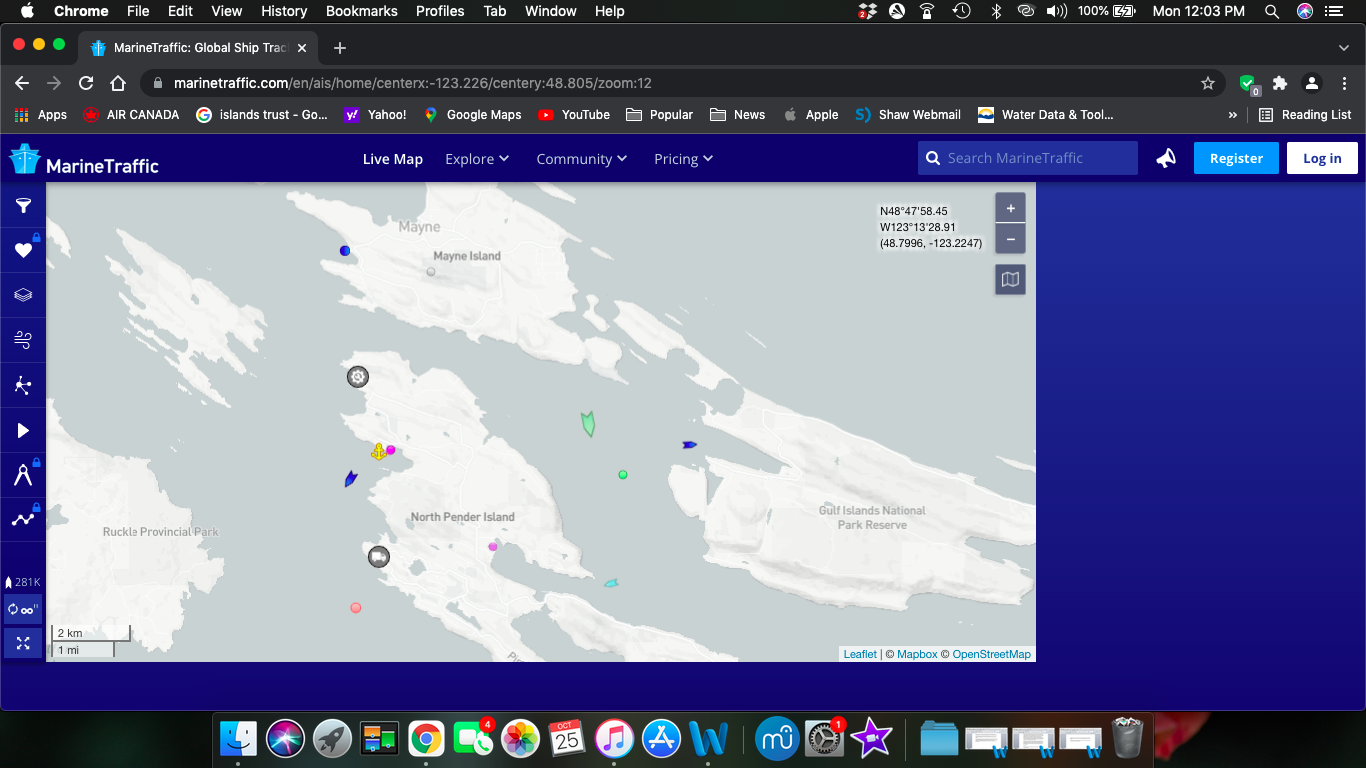1366x768 pixels.
Task: Expand the Popular bookmarks folder
Action: click(659, 115)
